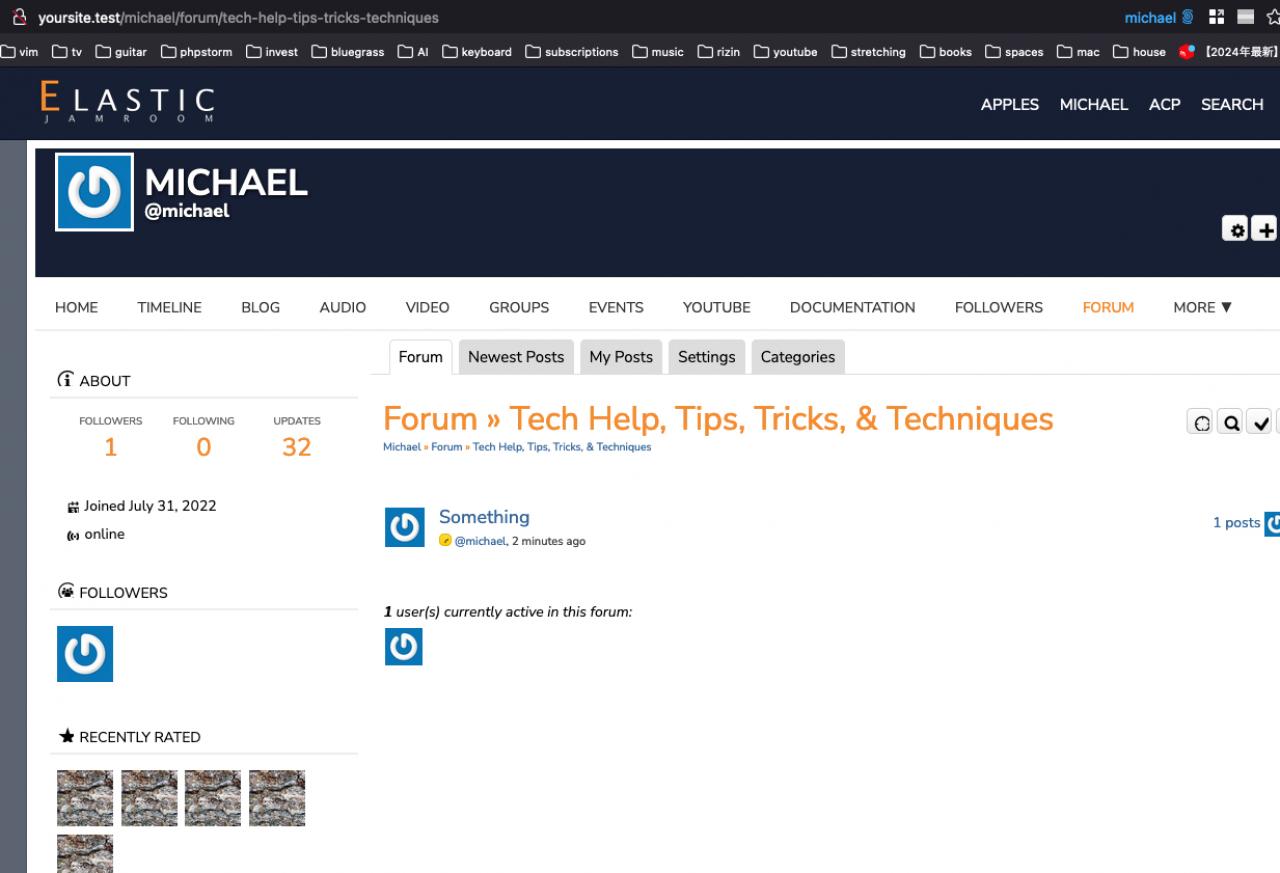1280x873 pixels.
Task: Open the Something forum topic
Action: [x=484, y=517]
